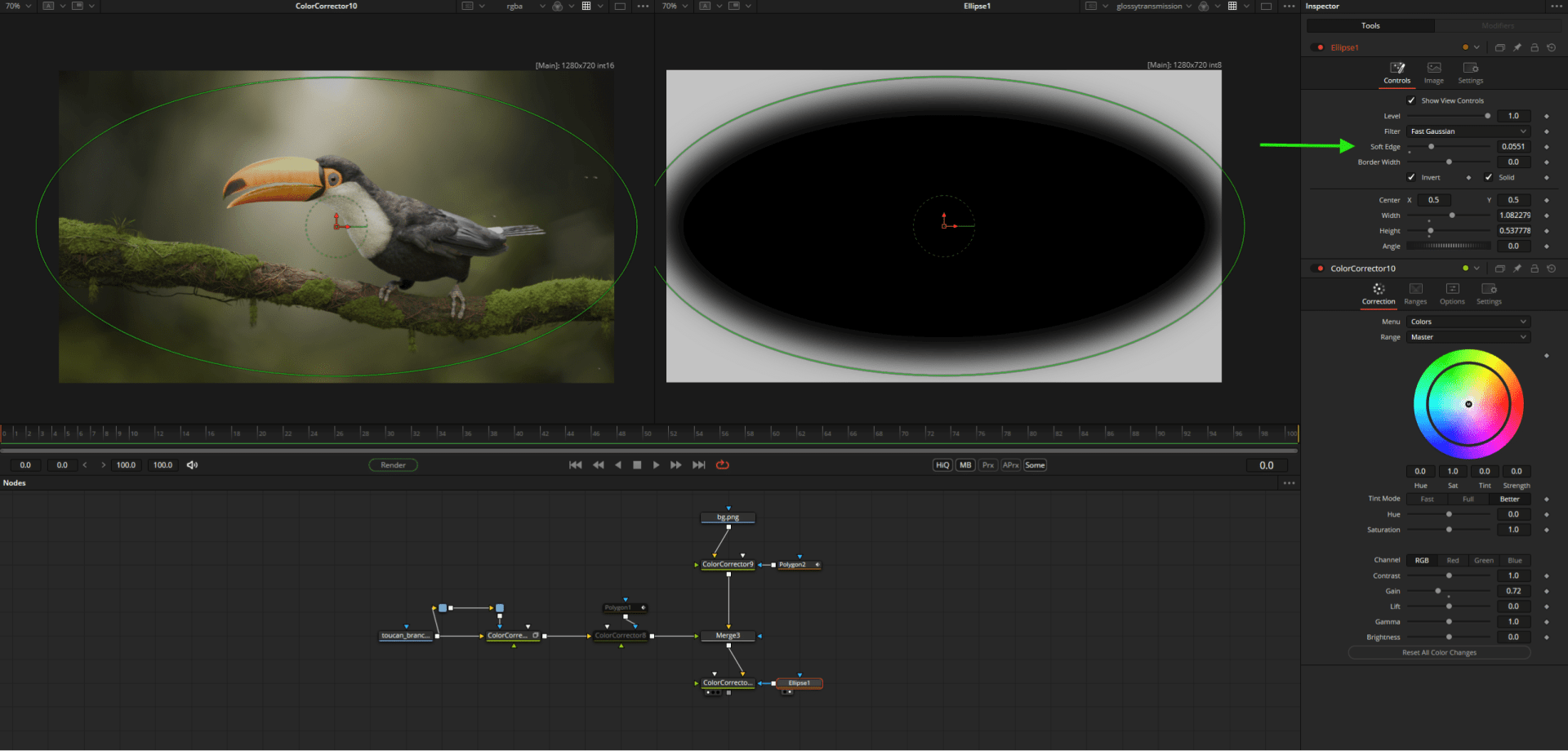Jump to the first frame
Viewport: 1568px width, 751px height.
pyautogui.click(x=575, y=465)
